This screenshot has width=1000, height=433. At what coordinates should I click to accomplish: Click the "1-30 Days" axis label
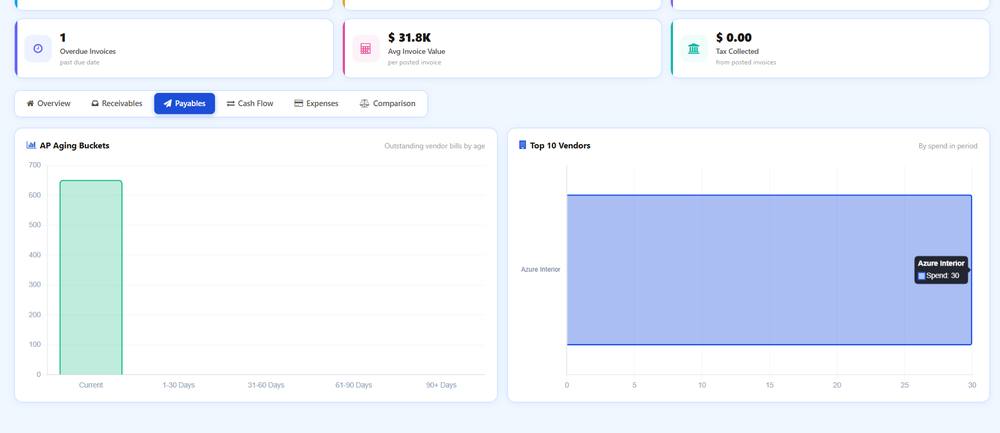point(179,385)
